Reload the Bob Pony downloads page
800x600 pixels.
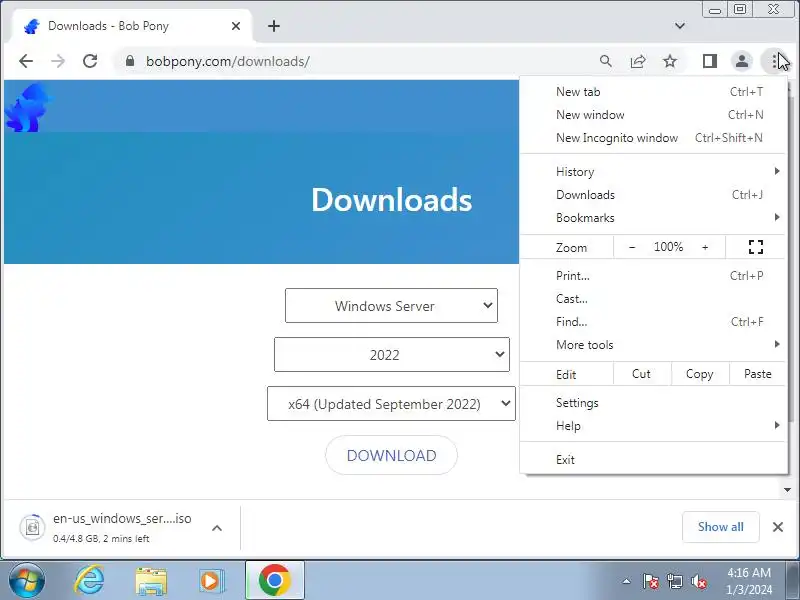click(x=90, y=61)
